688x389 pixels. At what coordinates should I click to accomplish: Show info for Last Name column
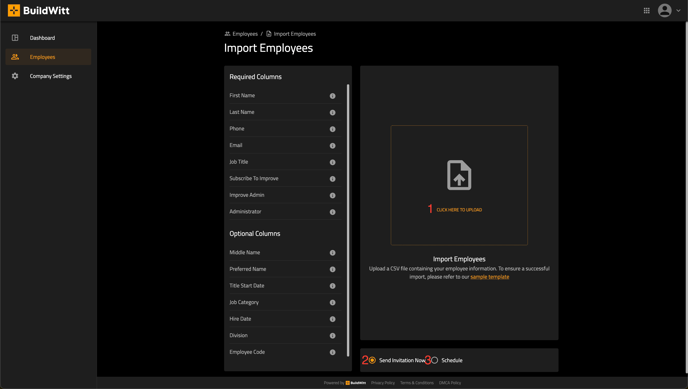333,113
